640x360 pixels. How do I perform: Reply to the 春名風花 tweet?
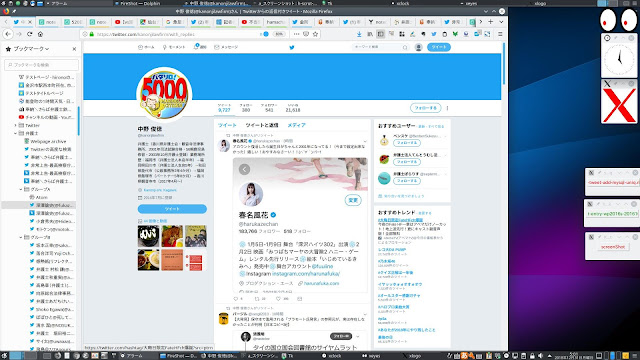pyautogui.click(x=236, y=299)
